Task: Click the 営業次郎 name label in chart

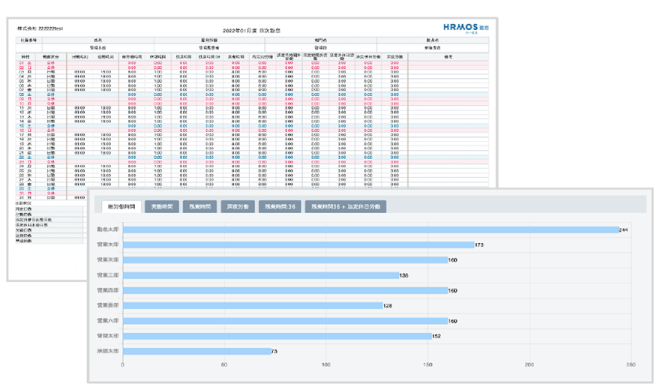Action: (108, 260)
